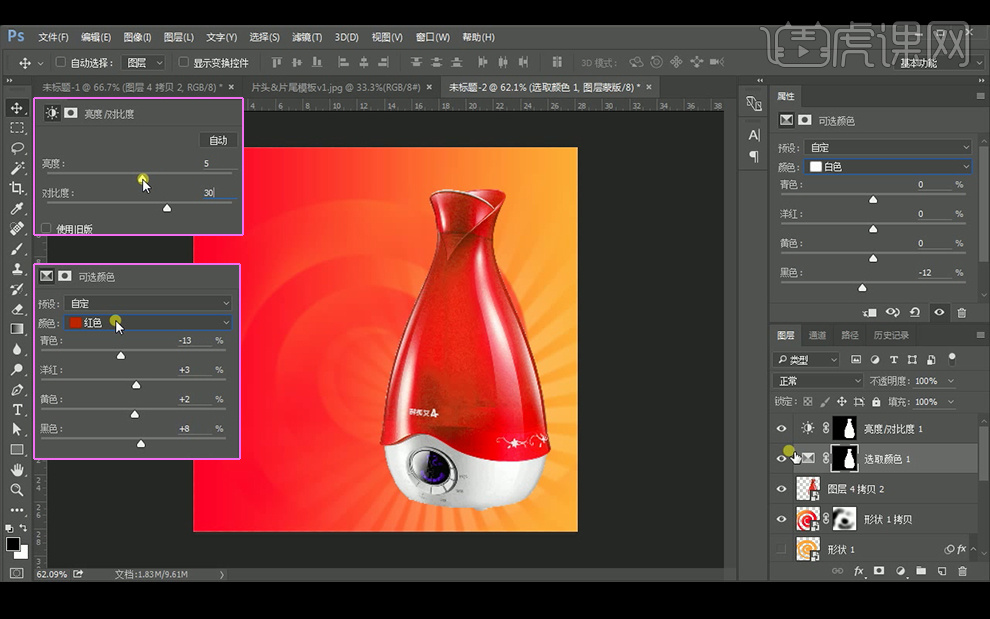Switch to the 通道 tab
This screenshot has width=990, height=619.
pyautogui.click(x=817, y=335)
